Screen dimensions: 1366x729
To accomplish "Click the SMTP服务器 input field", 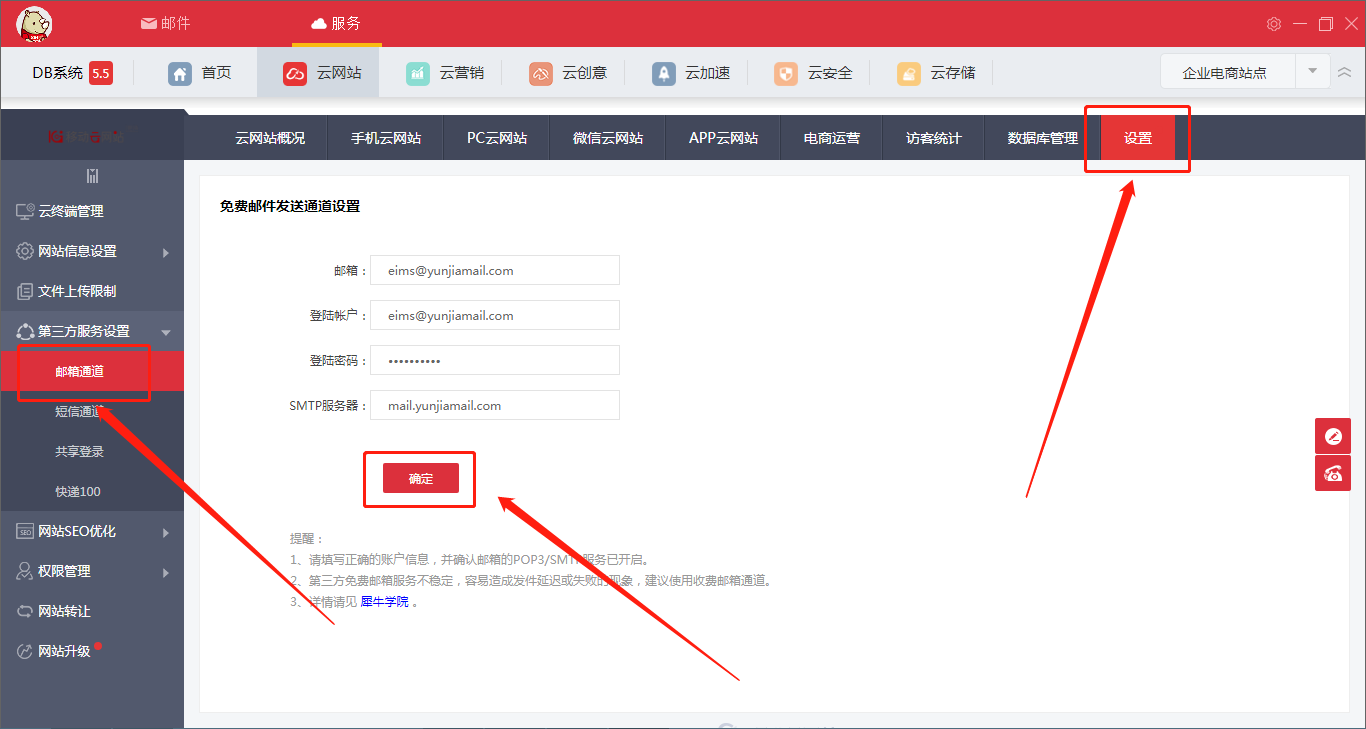I will pos(495,405).
